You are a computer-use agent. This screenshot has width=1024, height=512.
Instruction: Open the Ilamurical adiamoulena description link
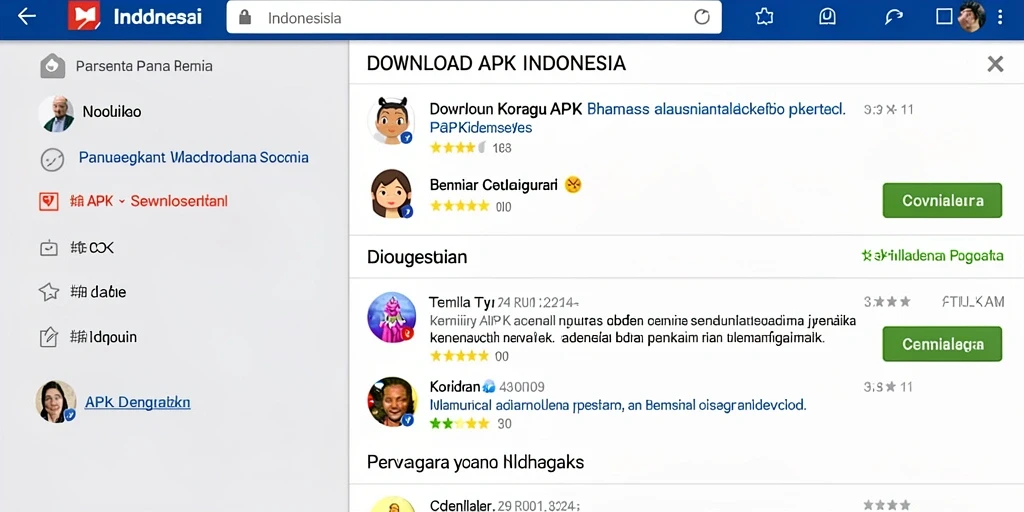[x=618, y=405]
